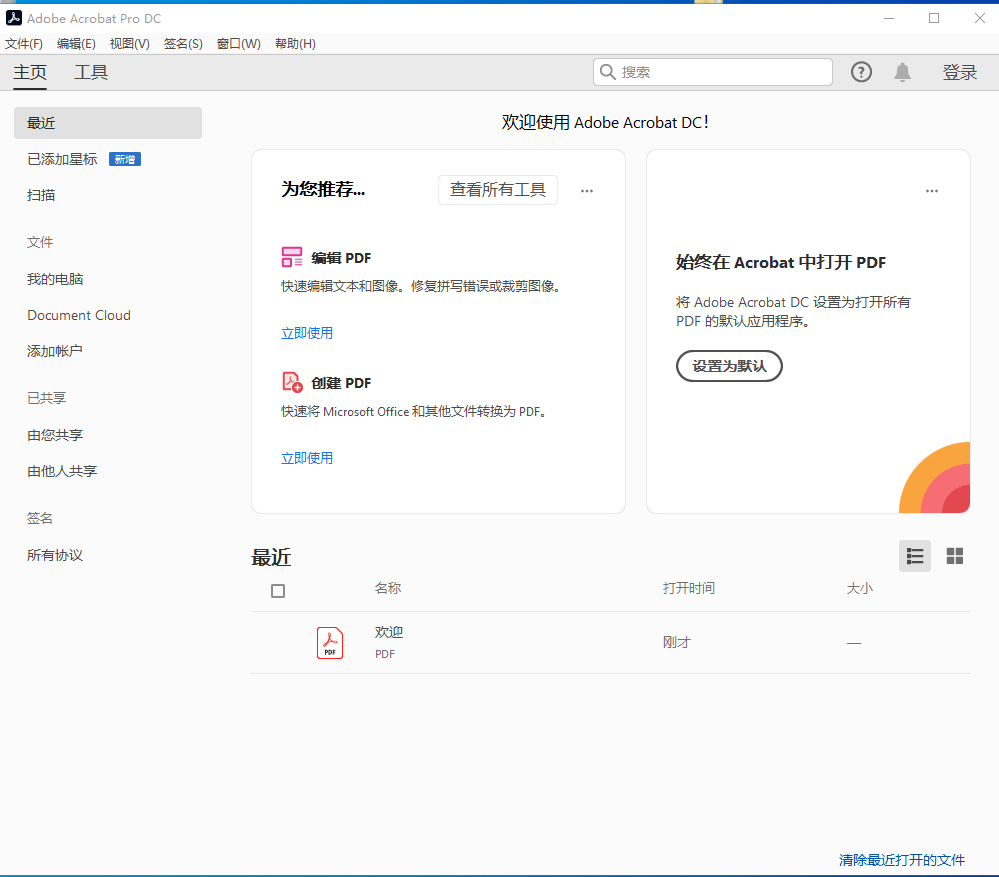Image resolution: width=999 pixels, height=877 pixels.
Task: Switch to the 工具 tab
Action: (x=90, y=71)
